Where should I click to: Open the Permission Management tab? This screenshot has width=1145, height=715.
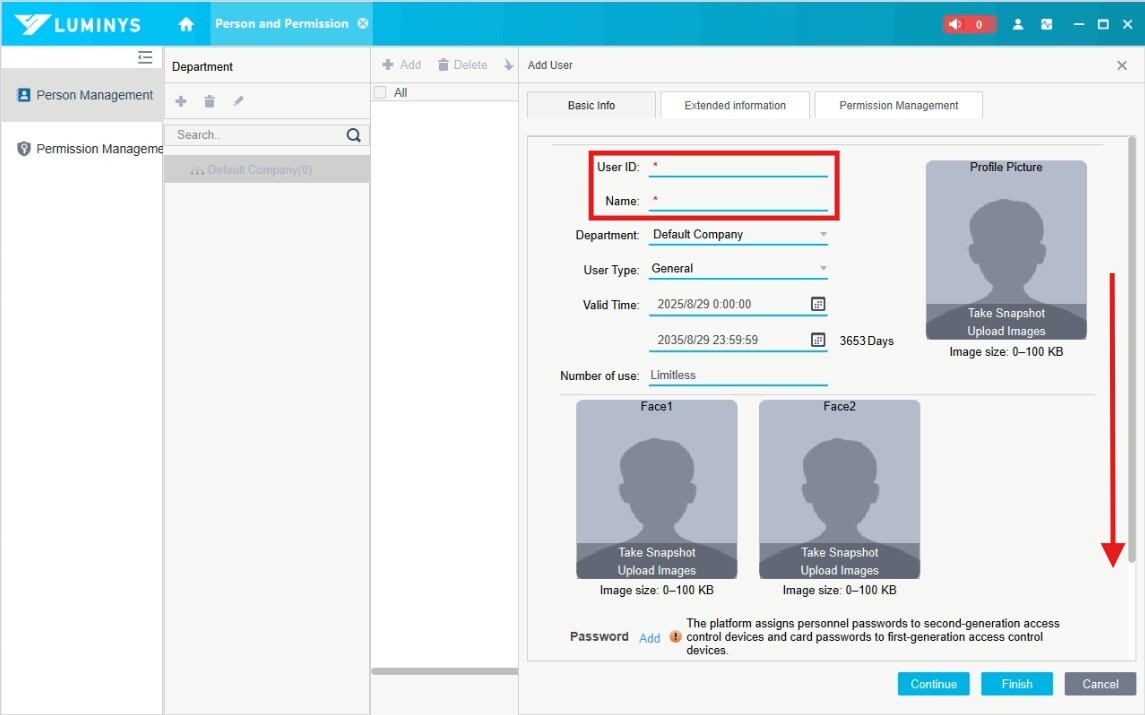pyautogui.click(x=898, y=106)
